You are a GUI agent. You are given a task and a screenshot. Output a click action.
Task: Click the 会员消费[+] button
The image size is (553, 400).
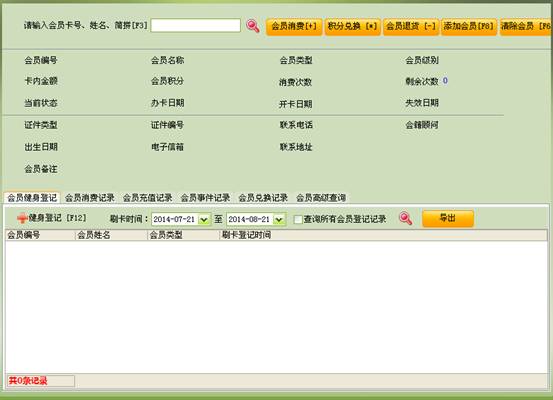click(x=294, y=27)
